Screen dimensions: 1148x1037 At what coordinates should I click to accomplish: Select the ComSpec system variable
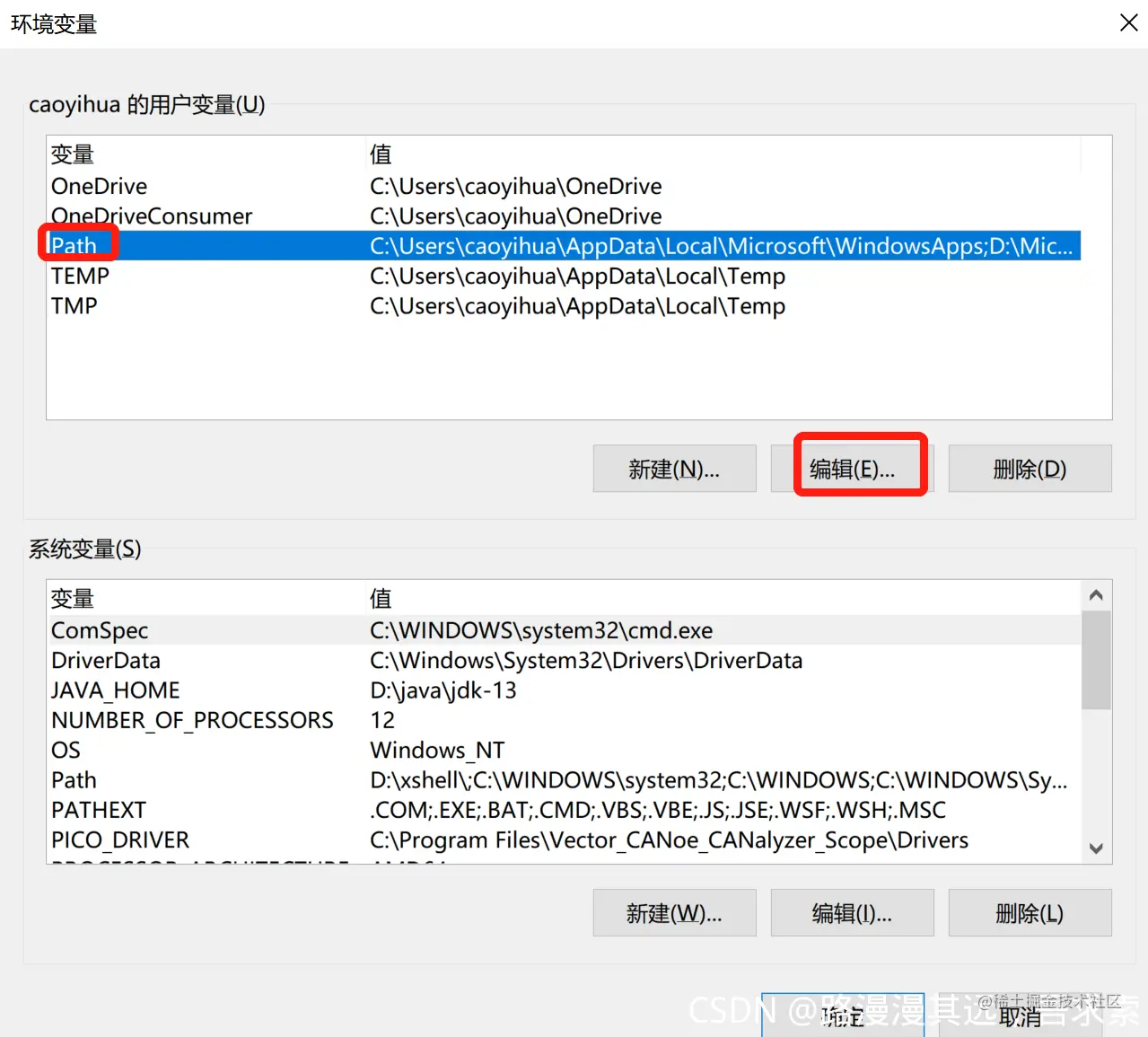coord(564,630)
